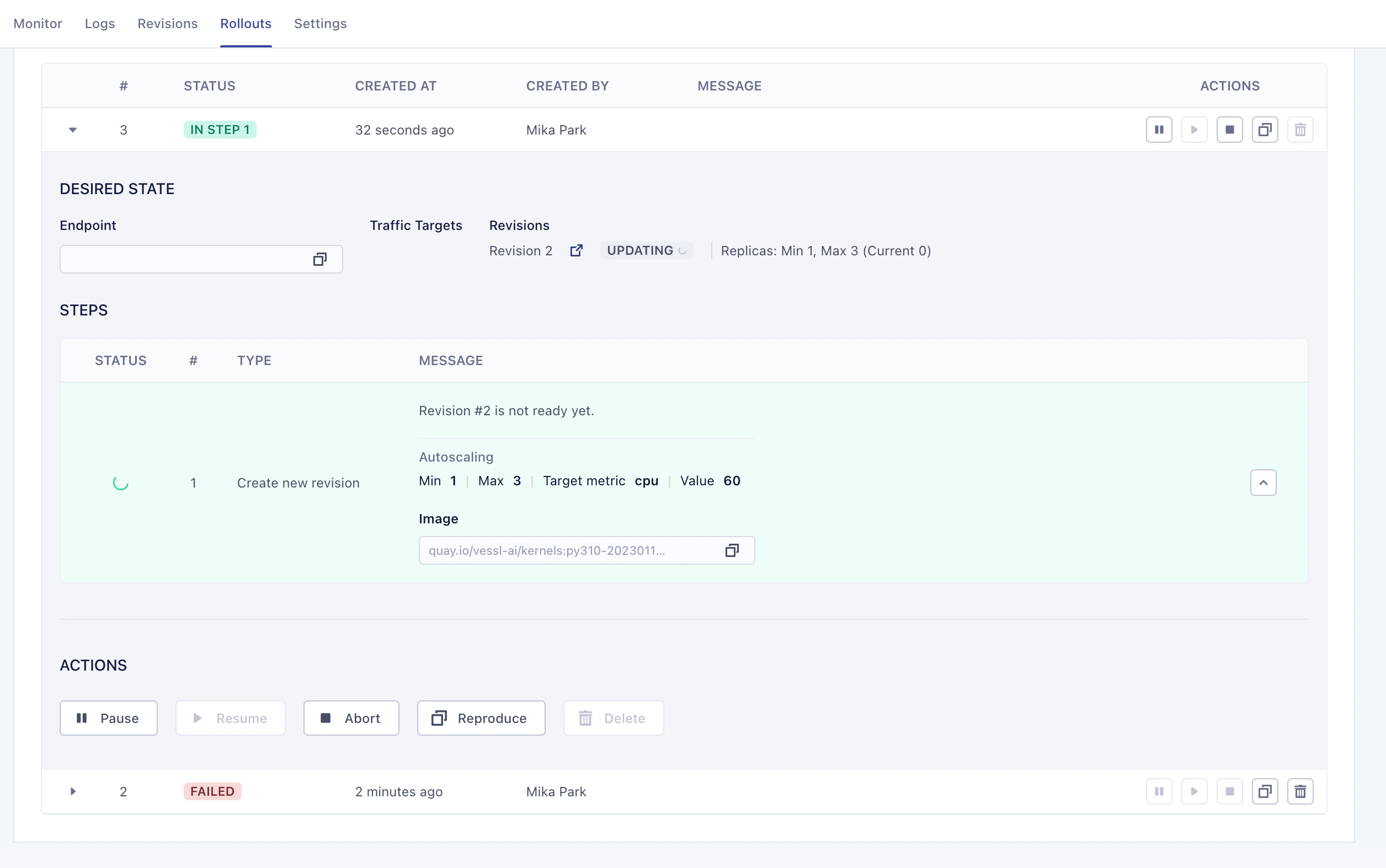The width and height of the screenshot is (1386, 868).
Task: Collapse step 1 details chevron
Action: [x=1263, y=483]
